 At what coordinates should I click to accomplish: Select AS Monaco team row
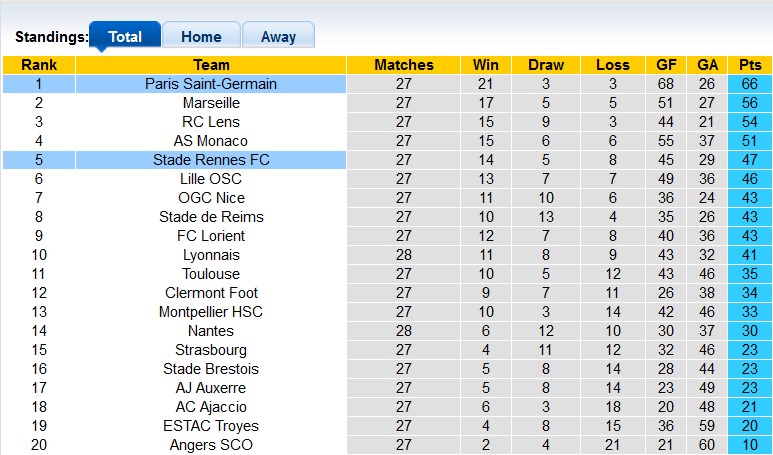[x=211, y=141]
